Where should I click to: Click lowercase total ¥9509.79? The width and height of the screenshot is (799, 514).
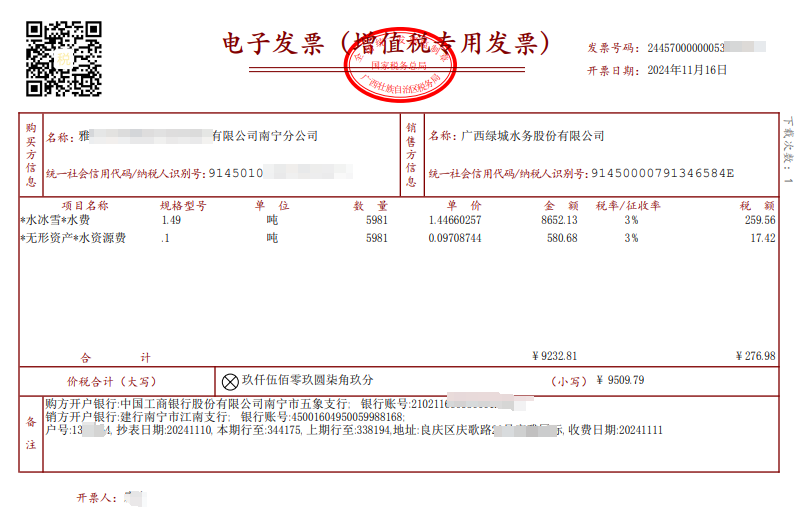pos(620,381)
